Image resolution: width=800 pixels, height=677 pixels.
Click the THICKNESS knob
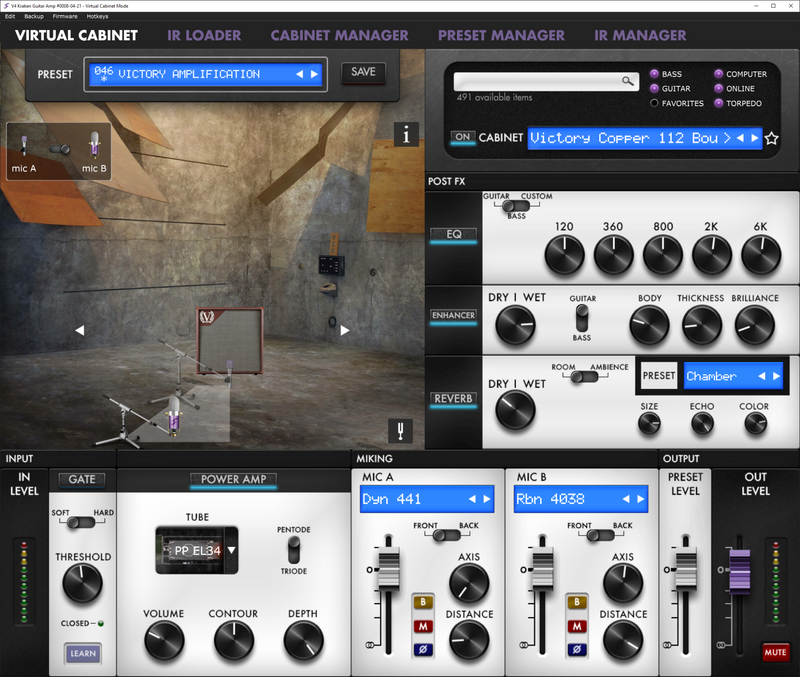pos(702,325)
